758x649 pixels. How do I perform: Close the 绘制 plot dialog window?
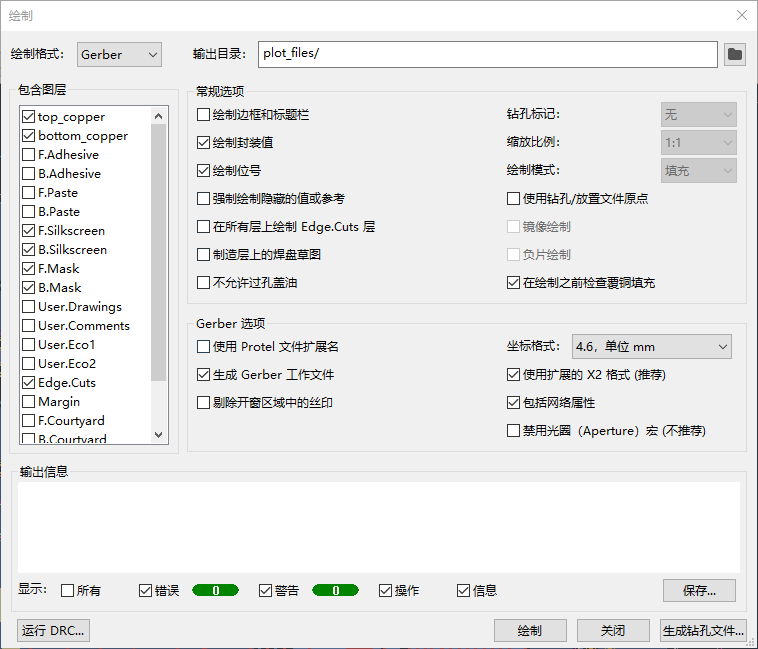(741, 15)
